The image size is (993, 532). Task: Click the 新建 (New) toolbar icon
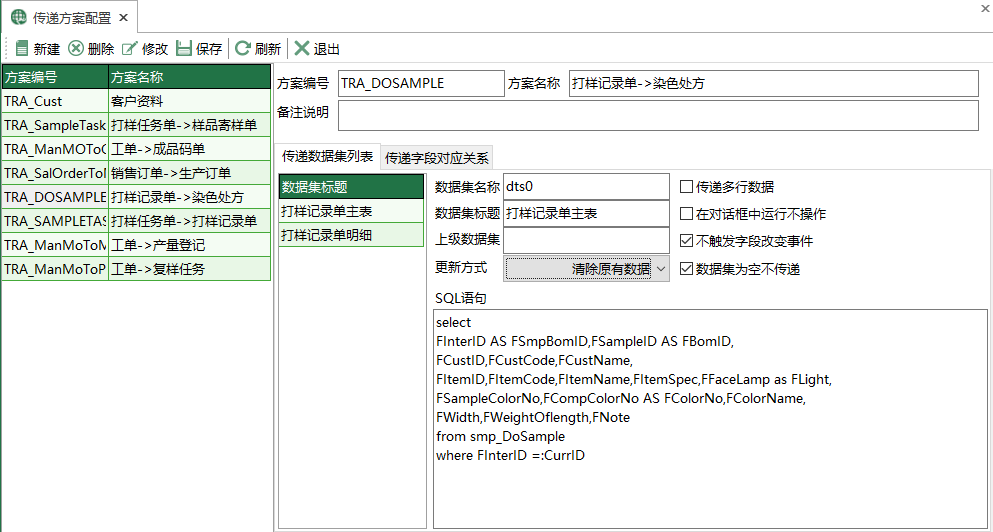pos(22,49)
